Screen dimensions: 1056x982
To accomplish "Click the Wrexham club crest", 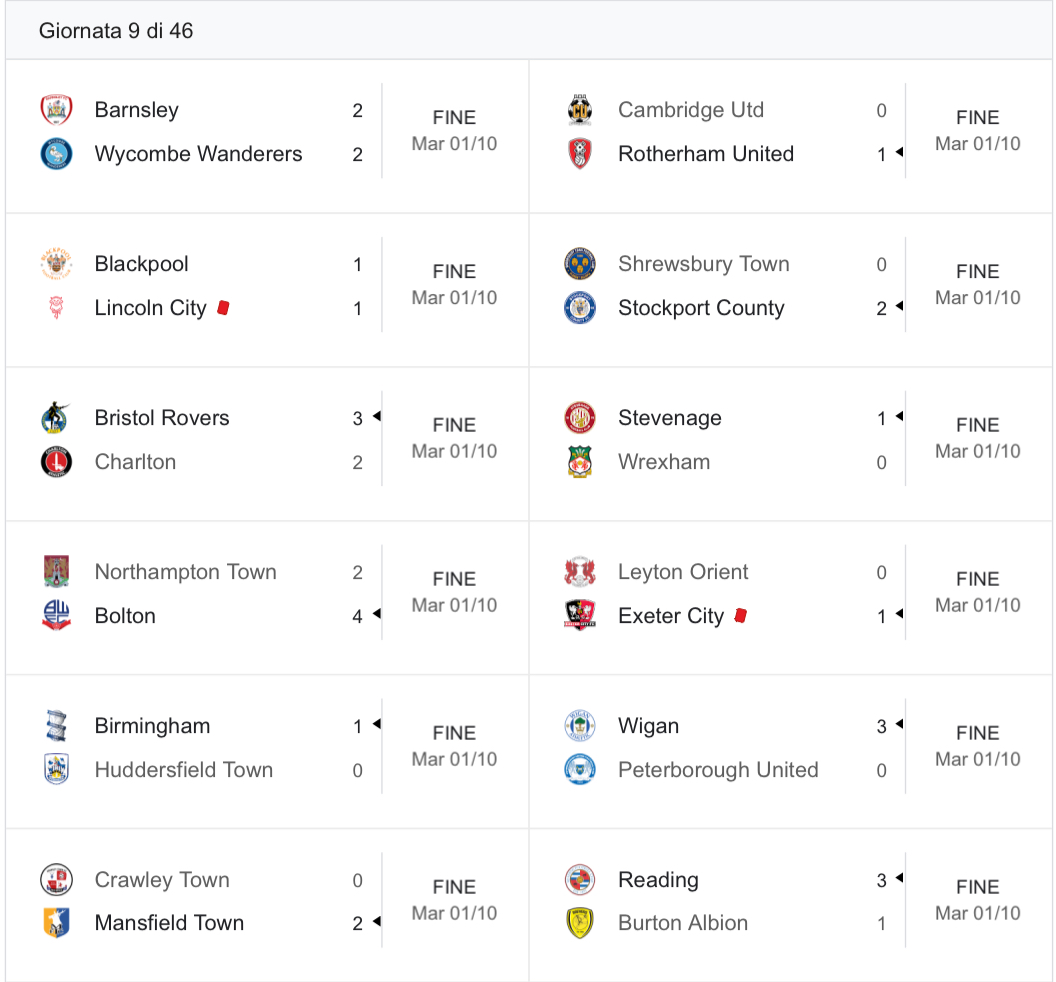I will tap(580, 461).
